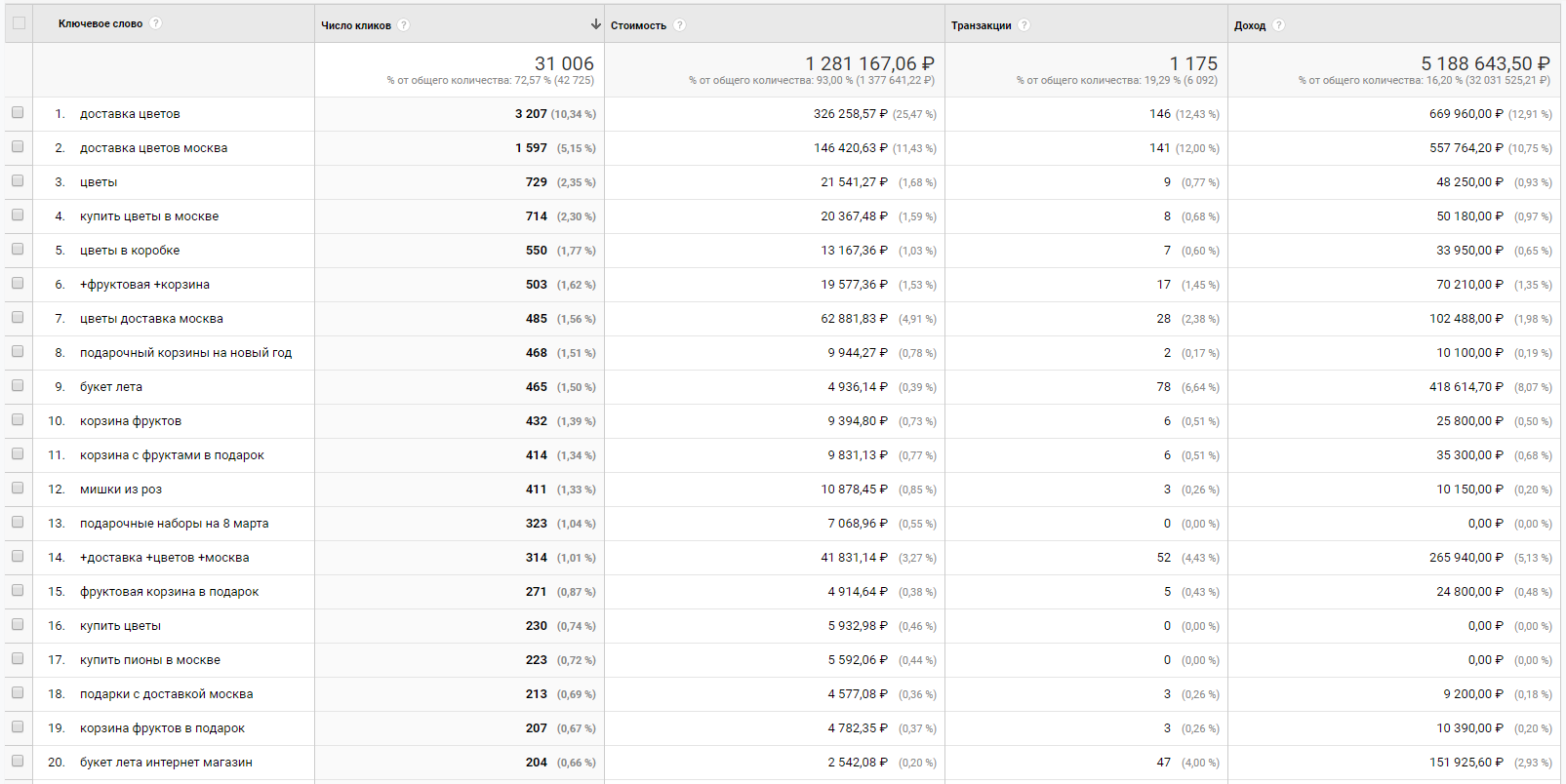The image size is (1566, 784).
Task: Open help icon next to Ключевое слово
Action: (x=156, y=23)
